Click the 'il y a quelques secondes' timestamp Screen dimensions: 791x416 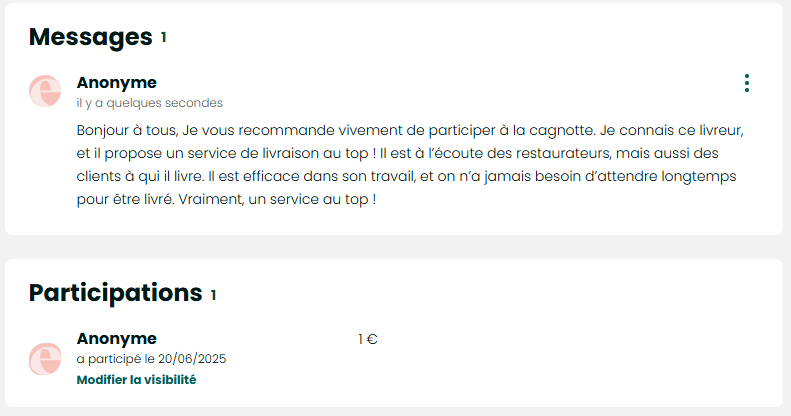pos(149,102)
